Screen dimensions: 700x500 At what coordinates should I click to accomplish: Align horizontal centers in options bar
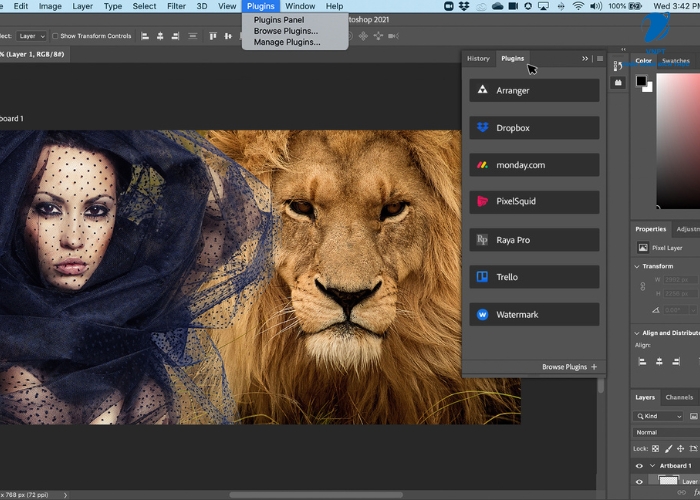160,36
